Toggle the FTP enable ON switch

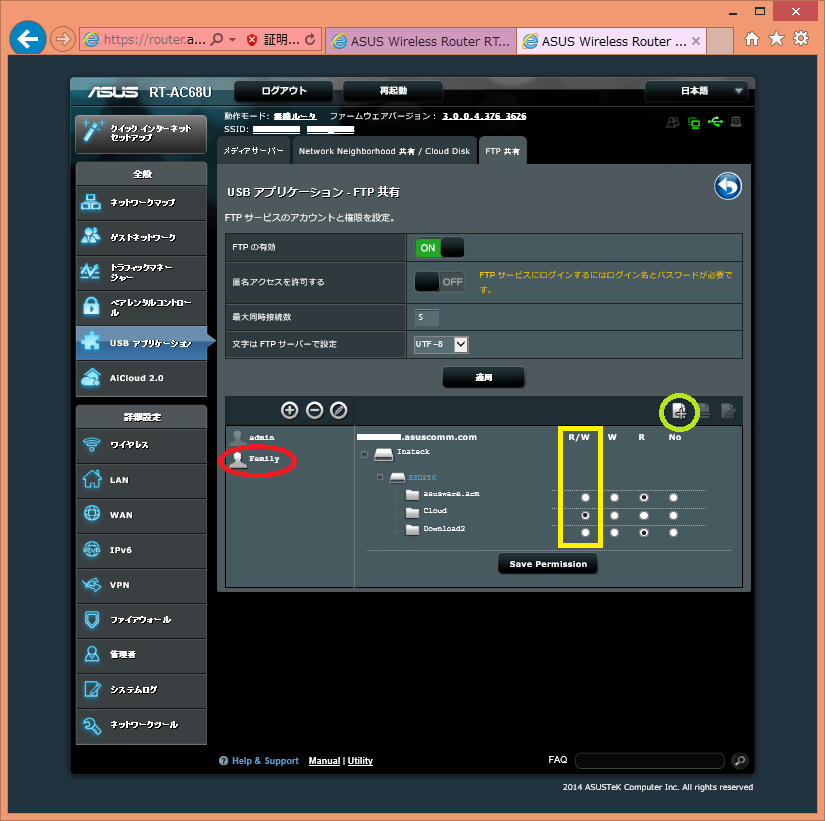439,247
